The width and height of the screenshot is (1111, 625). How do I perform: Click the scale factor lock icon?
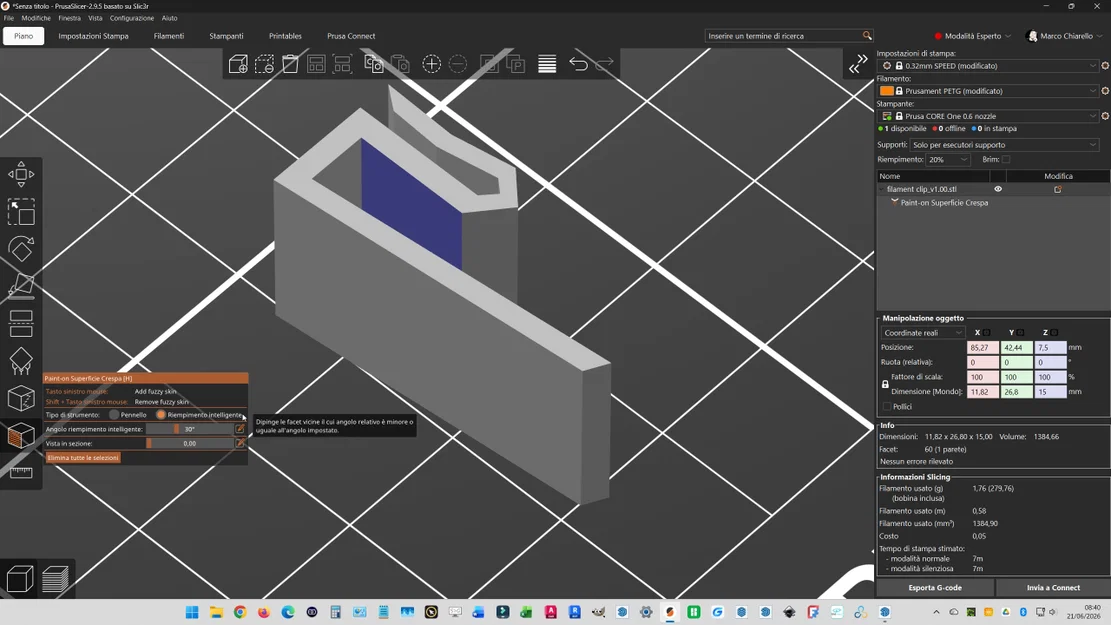(x=885, y=384)
